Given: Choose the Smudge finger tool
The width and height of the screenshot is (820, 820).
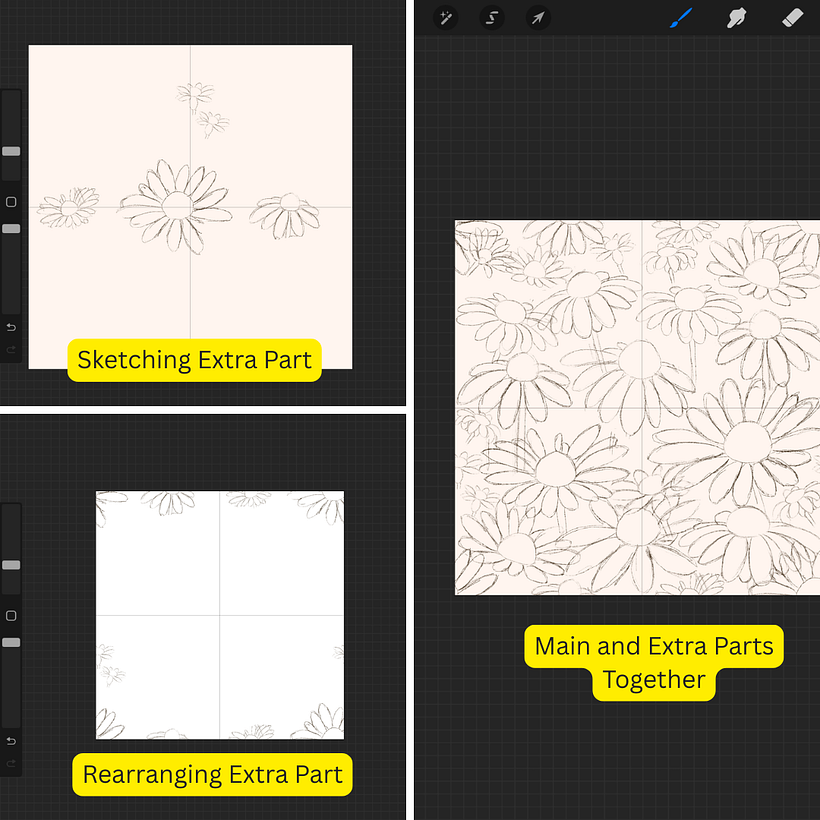Looking at the screenshot, I should pos(737,18).
